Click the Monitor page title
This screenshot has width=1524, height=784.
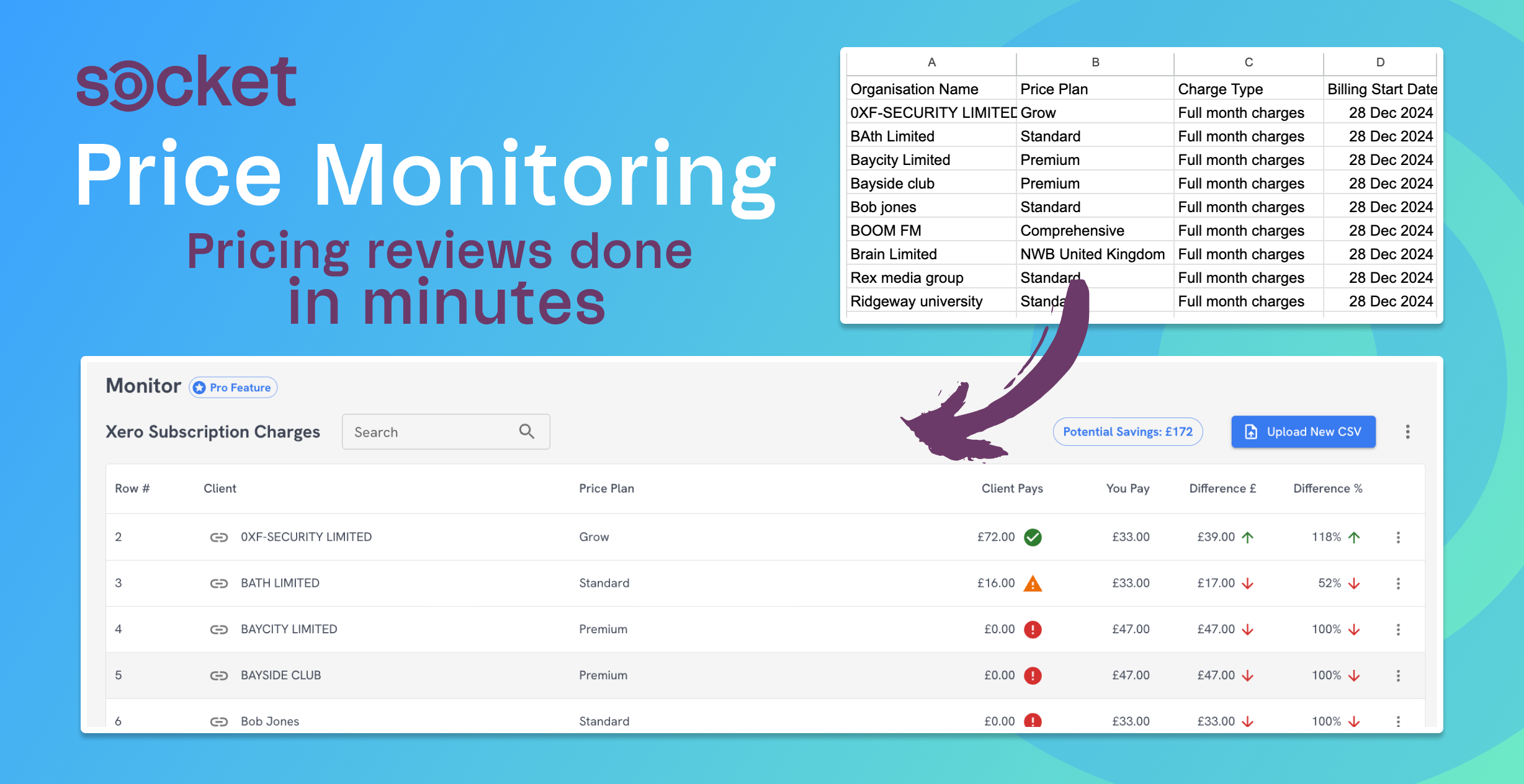pyautogui.click(x=143, y=386)
